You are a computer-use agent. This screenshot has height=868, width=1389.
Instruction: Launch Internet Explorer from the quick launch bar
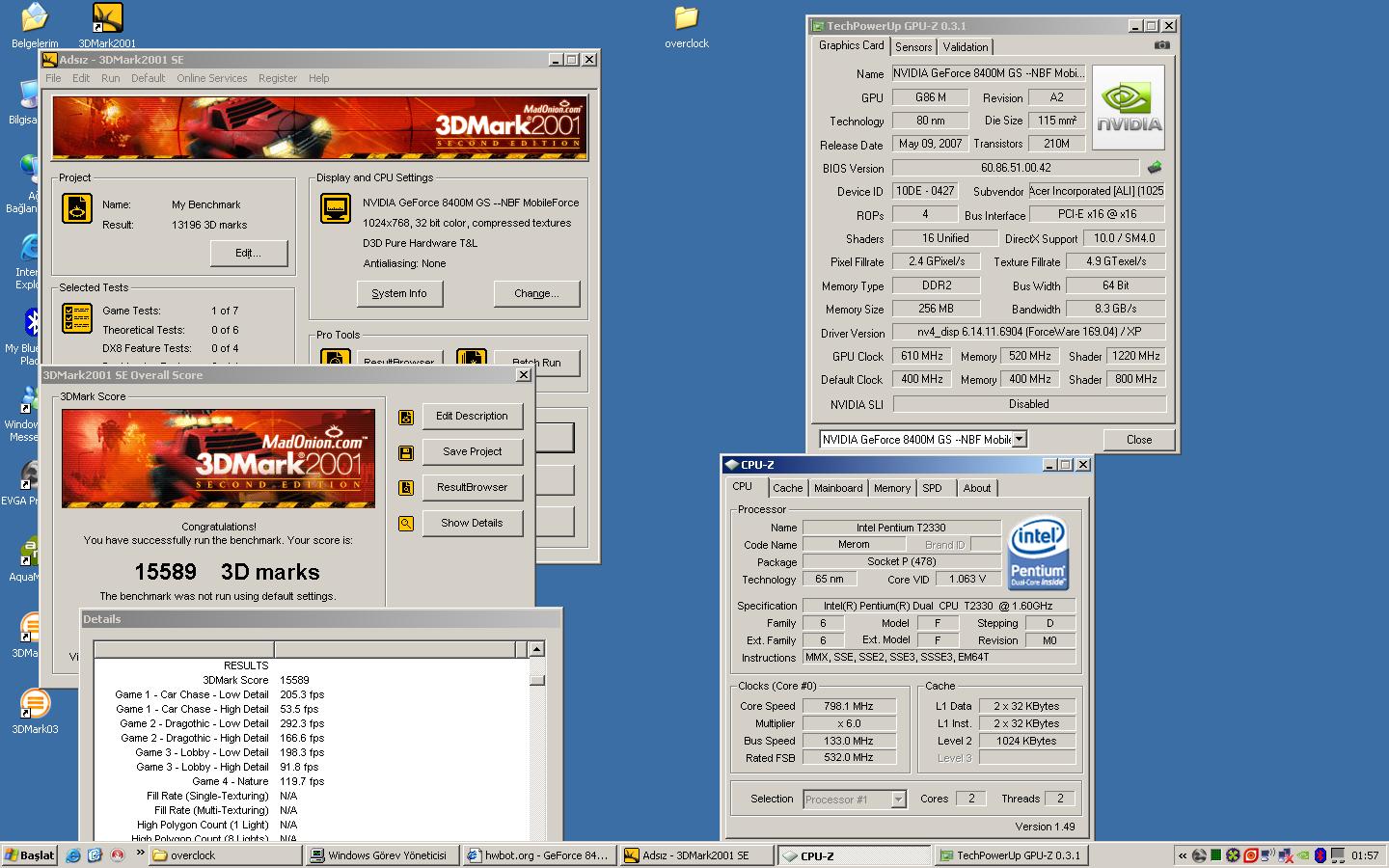click(x=73, y=855)
